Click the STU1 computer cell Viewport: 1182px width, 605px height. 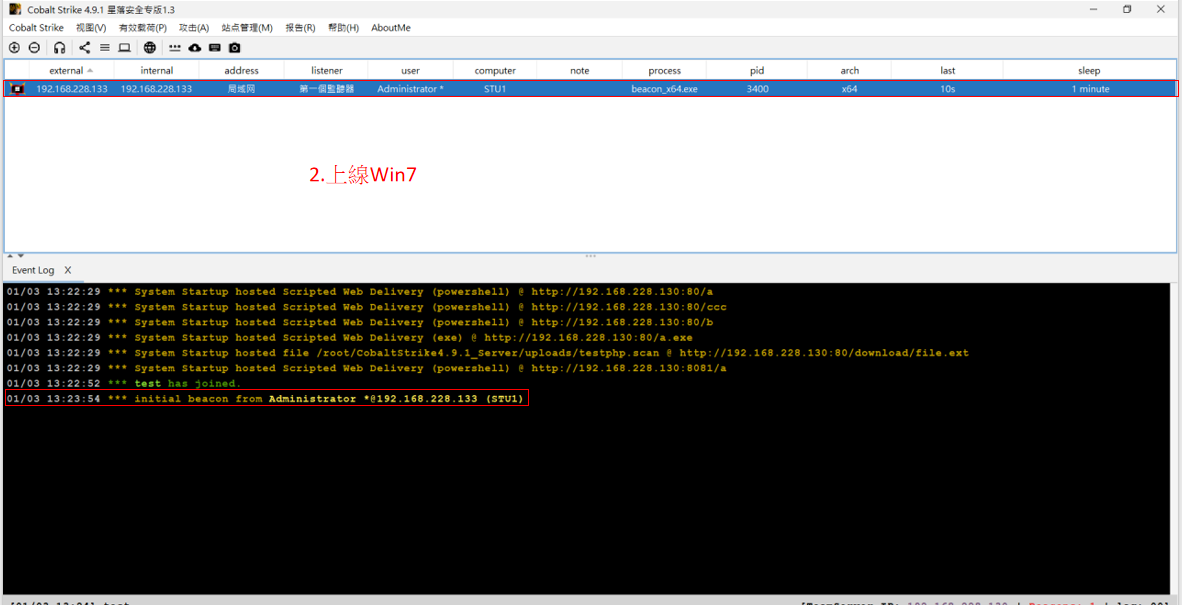coord(495,89)
